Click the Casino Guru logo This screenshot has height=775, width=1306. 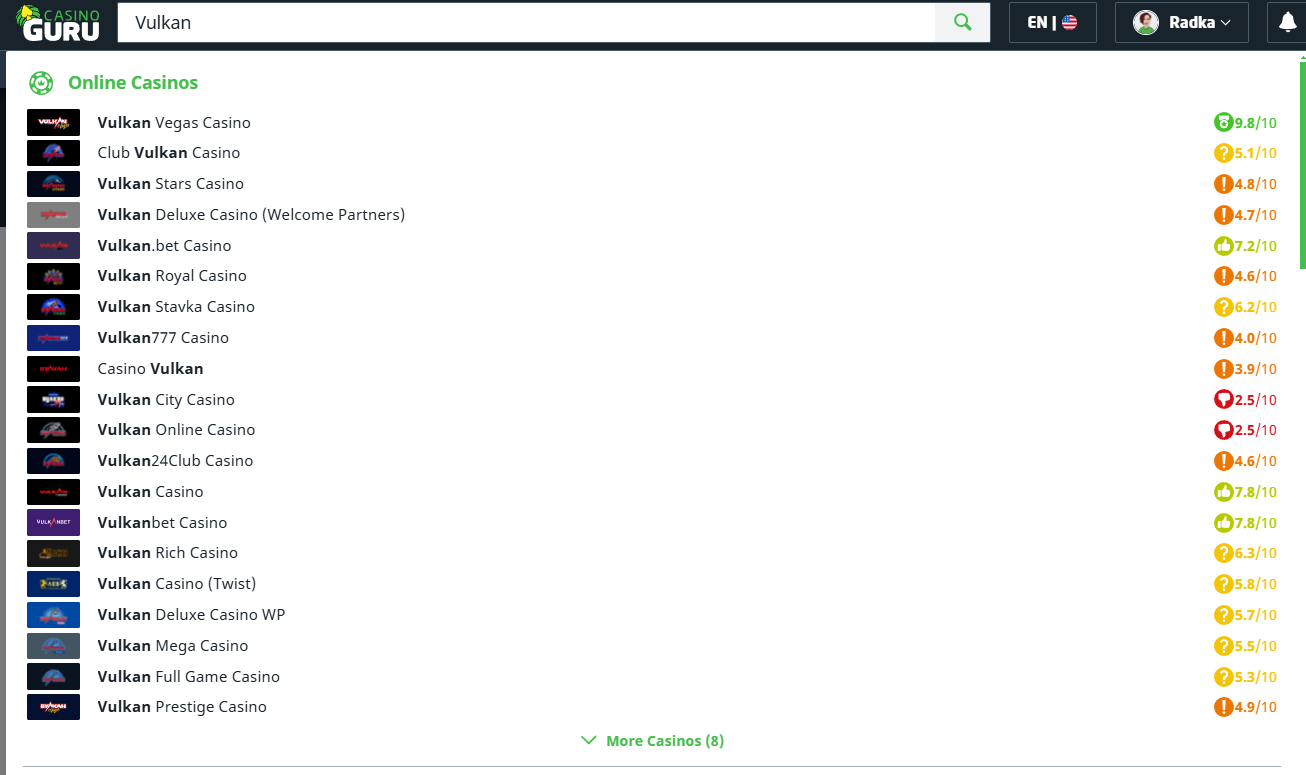click(57, 22)
